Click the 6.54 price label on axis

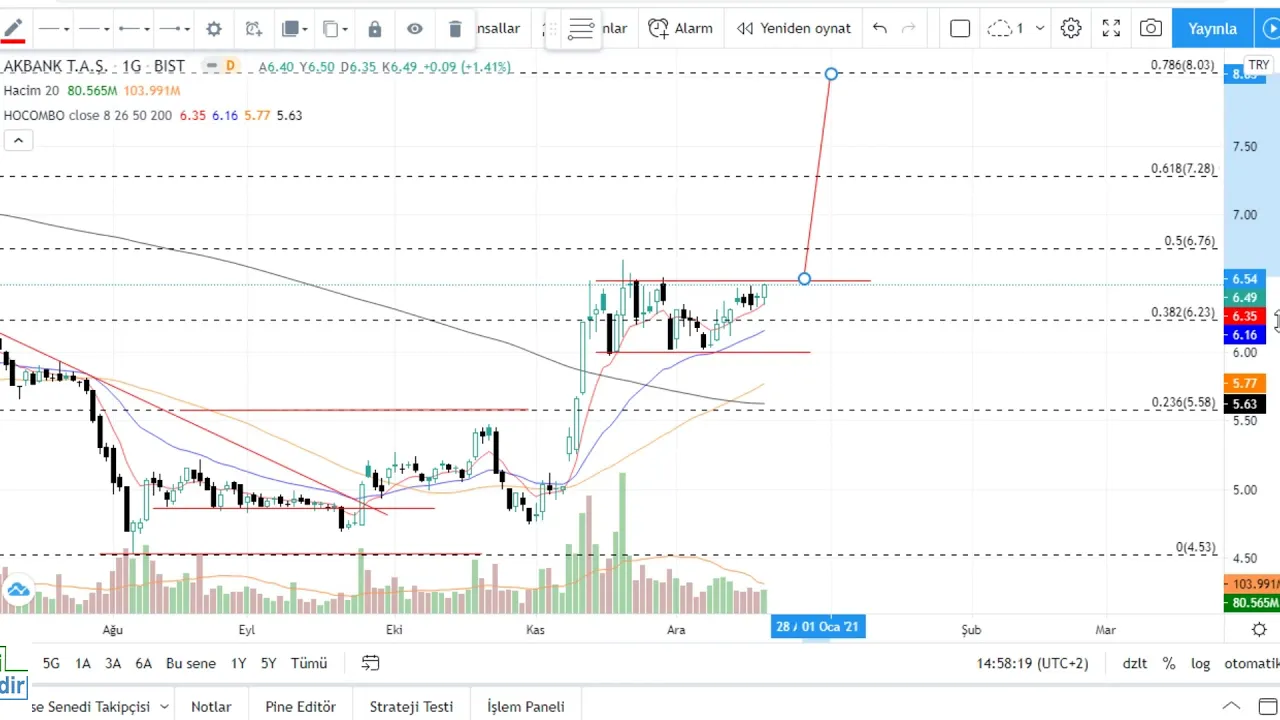tap(1245, 278)
